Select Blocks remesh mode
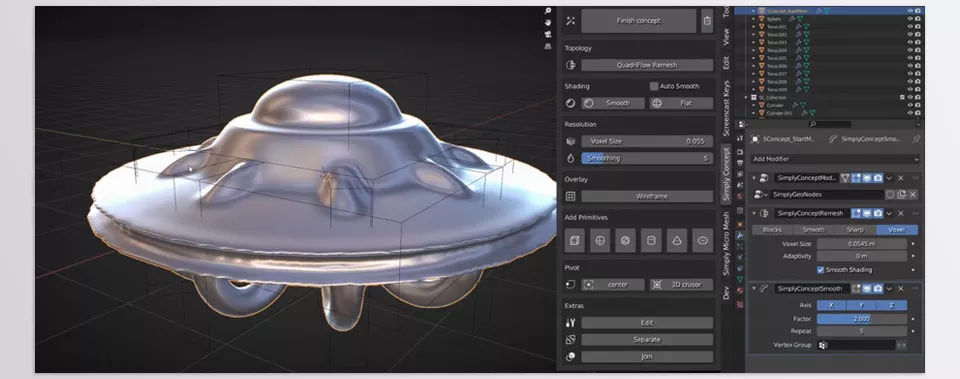Image resolution: width=960 pixels, height=379 pixels. click(x=772, y=230)
